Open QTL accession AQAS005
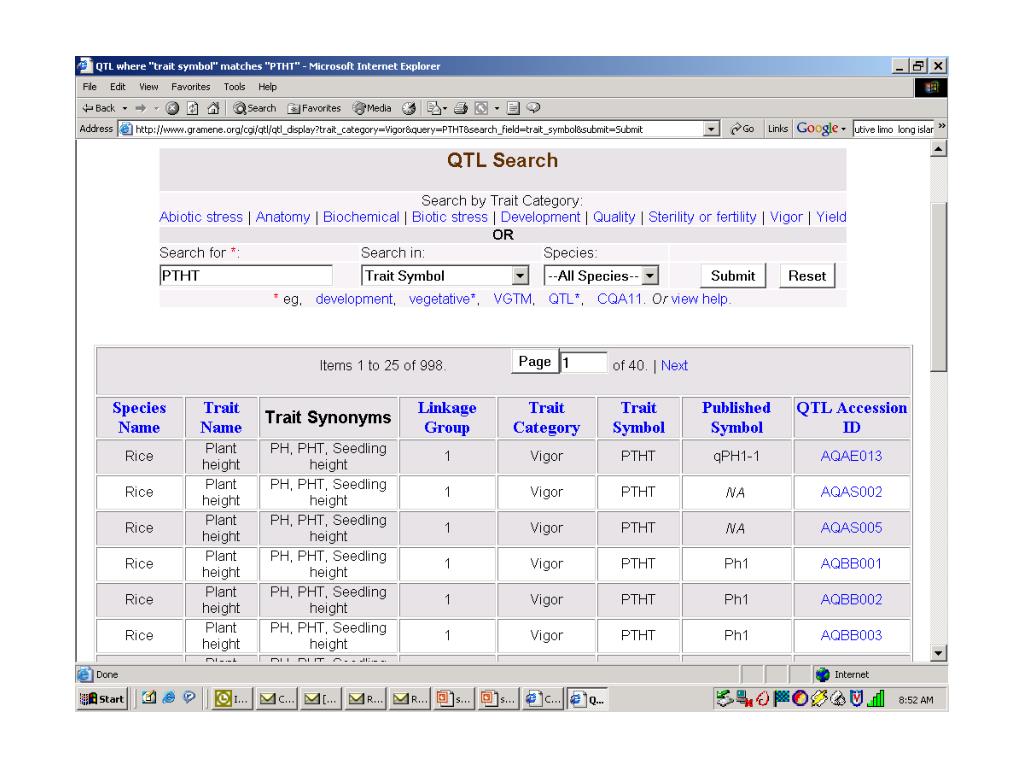The height and width of the screenshot is (768, 1024). click(x=852, y=528)
